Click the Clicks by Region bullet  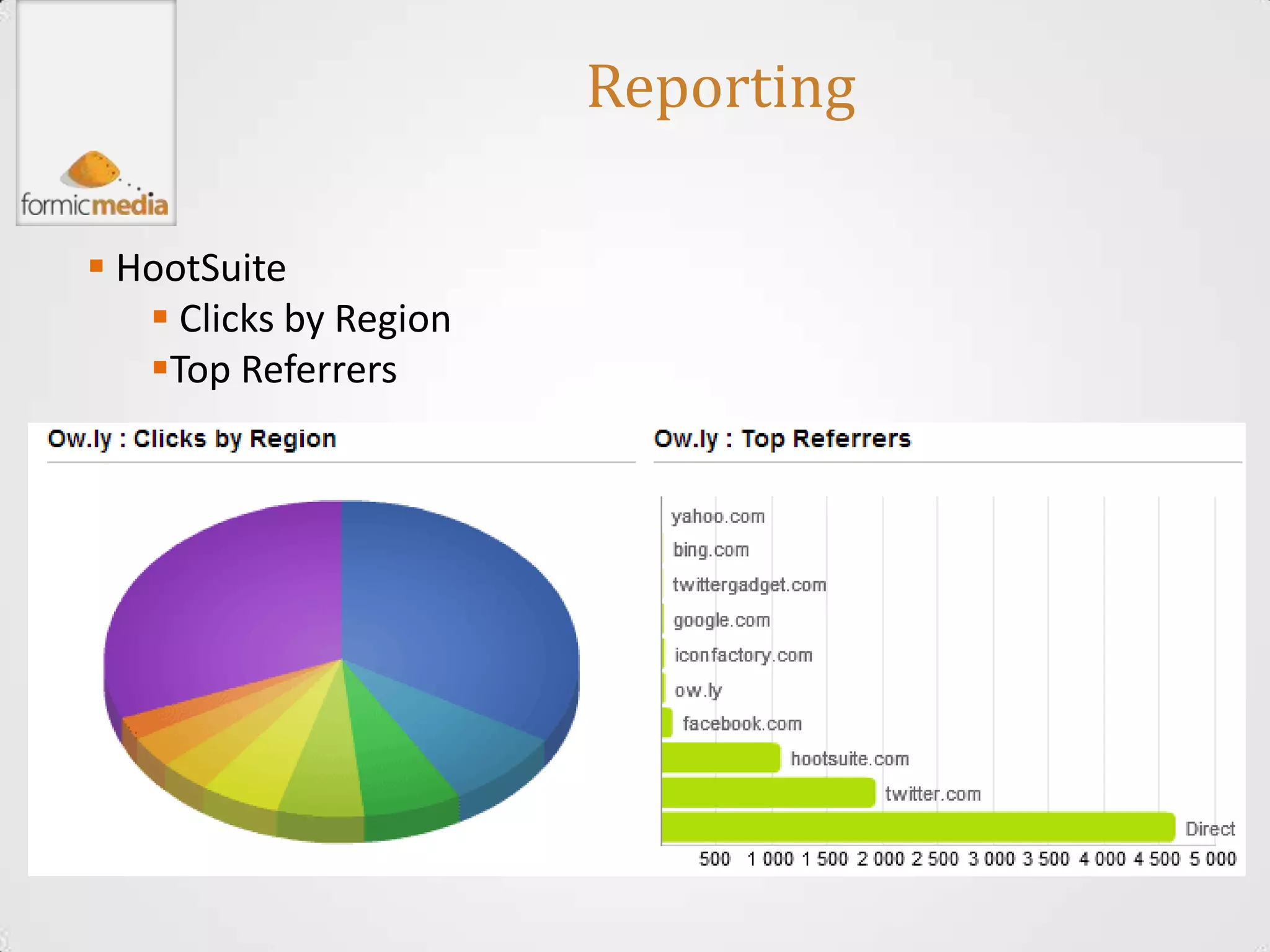coord(314,319)
